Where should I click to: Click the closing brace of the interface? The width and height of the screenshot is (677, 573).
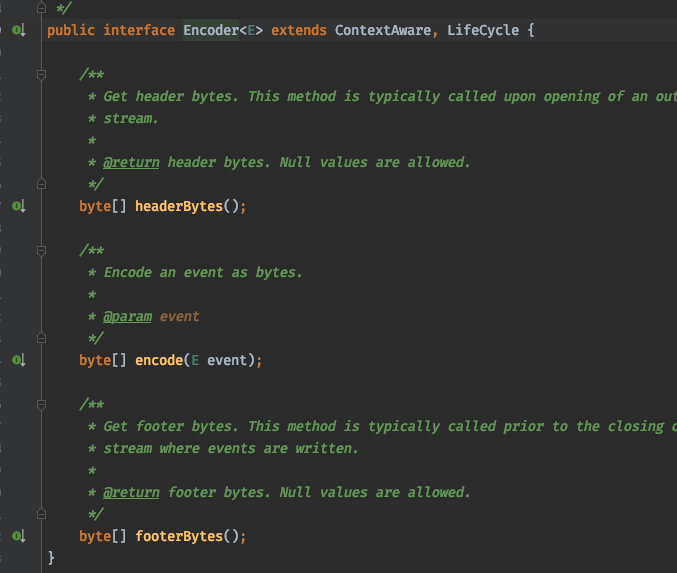pyautogui.click(x=51, y=557)
